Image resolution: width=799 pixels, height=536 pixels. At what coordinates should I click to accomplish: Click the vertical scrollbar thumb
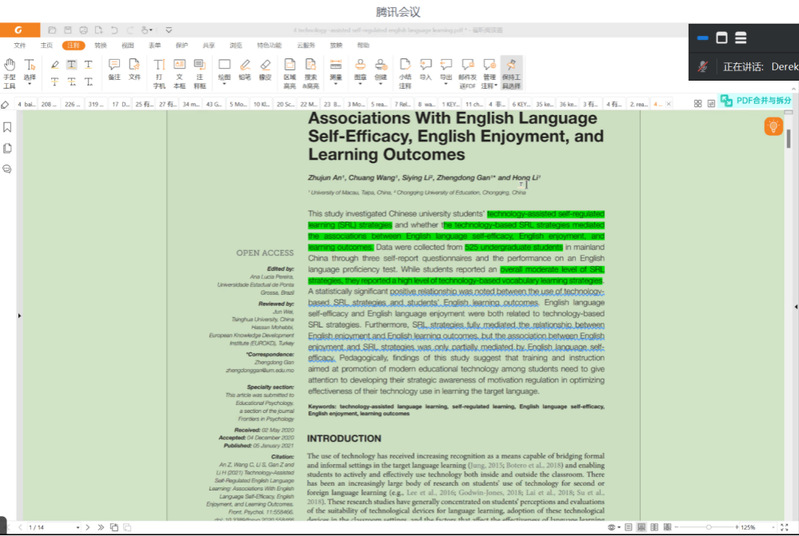pyautogui.click(x=788, y=139)
